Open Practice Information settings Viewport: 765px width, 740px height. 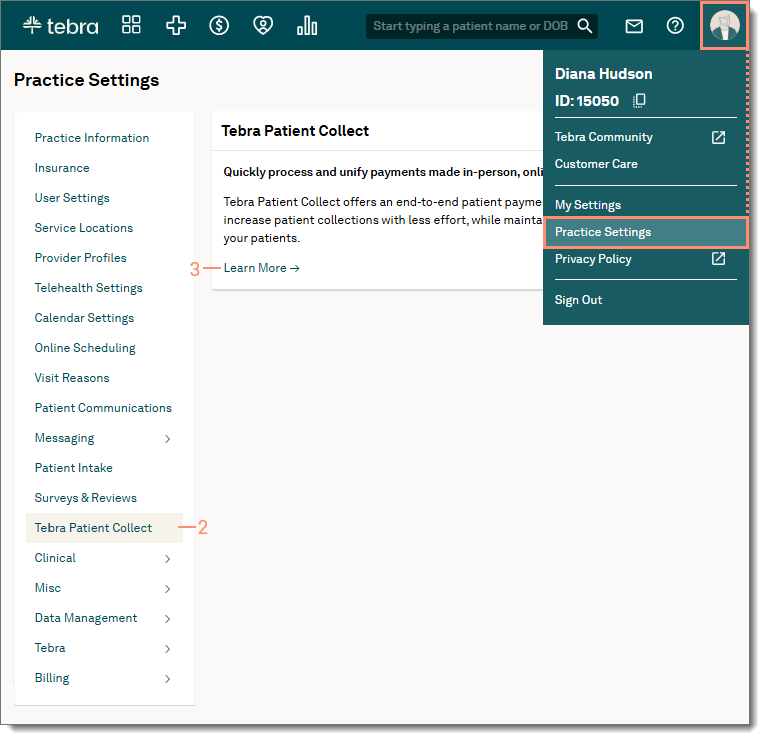click(92, 138)
